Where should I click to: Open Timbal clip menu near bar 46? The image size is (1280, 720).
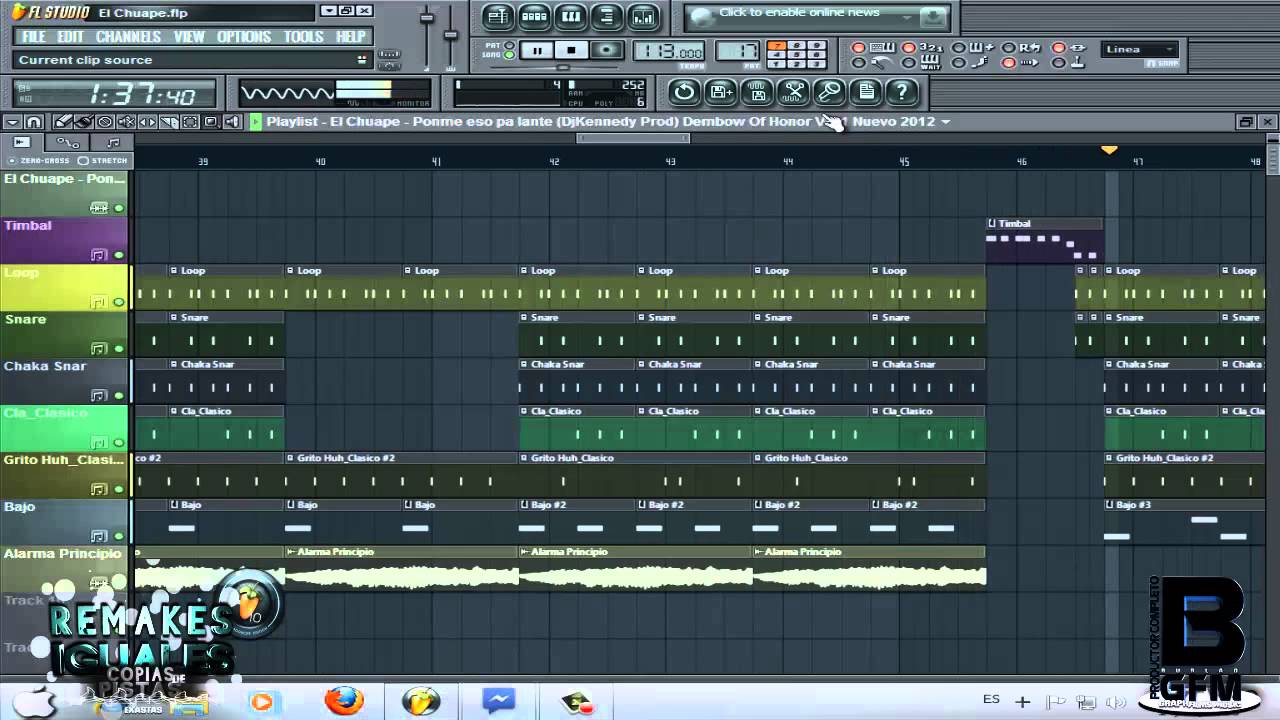pyautogui.click(x=992, y=223)
